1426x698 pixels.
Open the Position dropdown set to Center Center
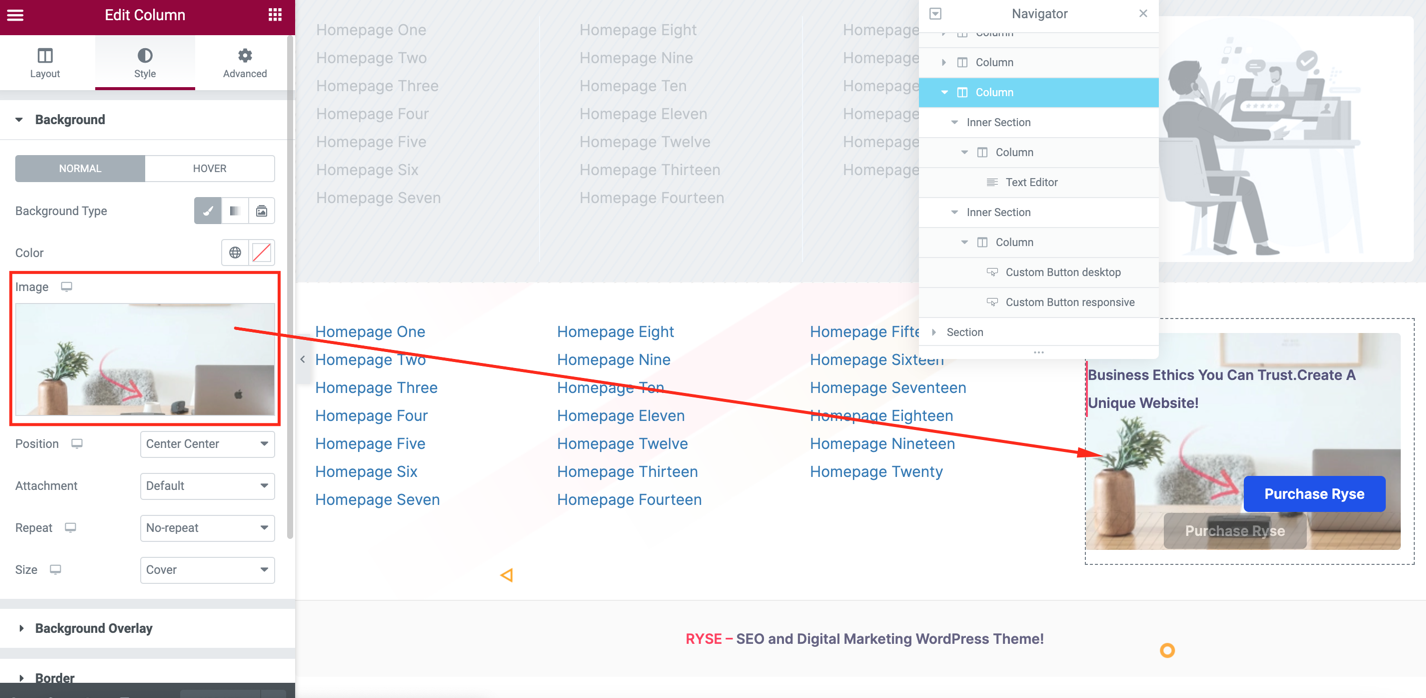[207, 444]
